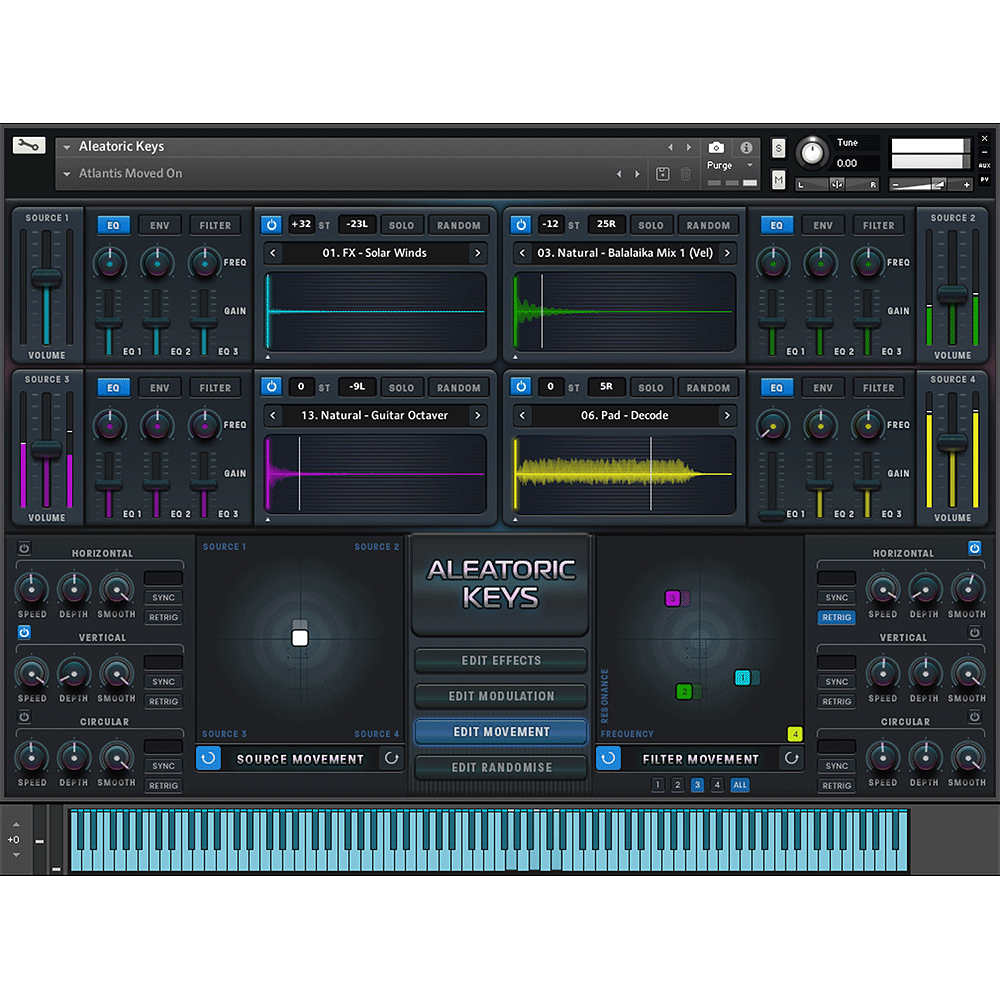Toggle Source 1 power button
Viewport: 1000px width, 999px height.
coord(271,225)
